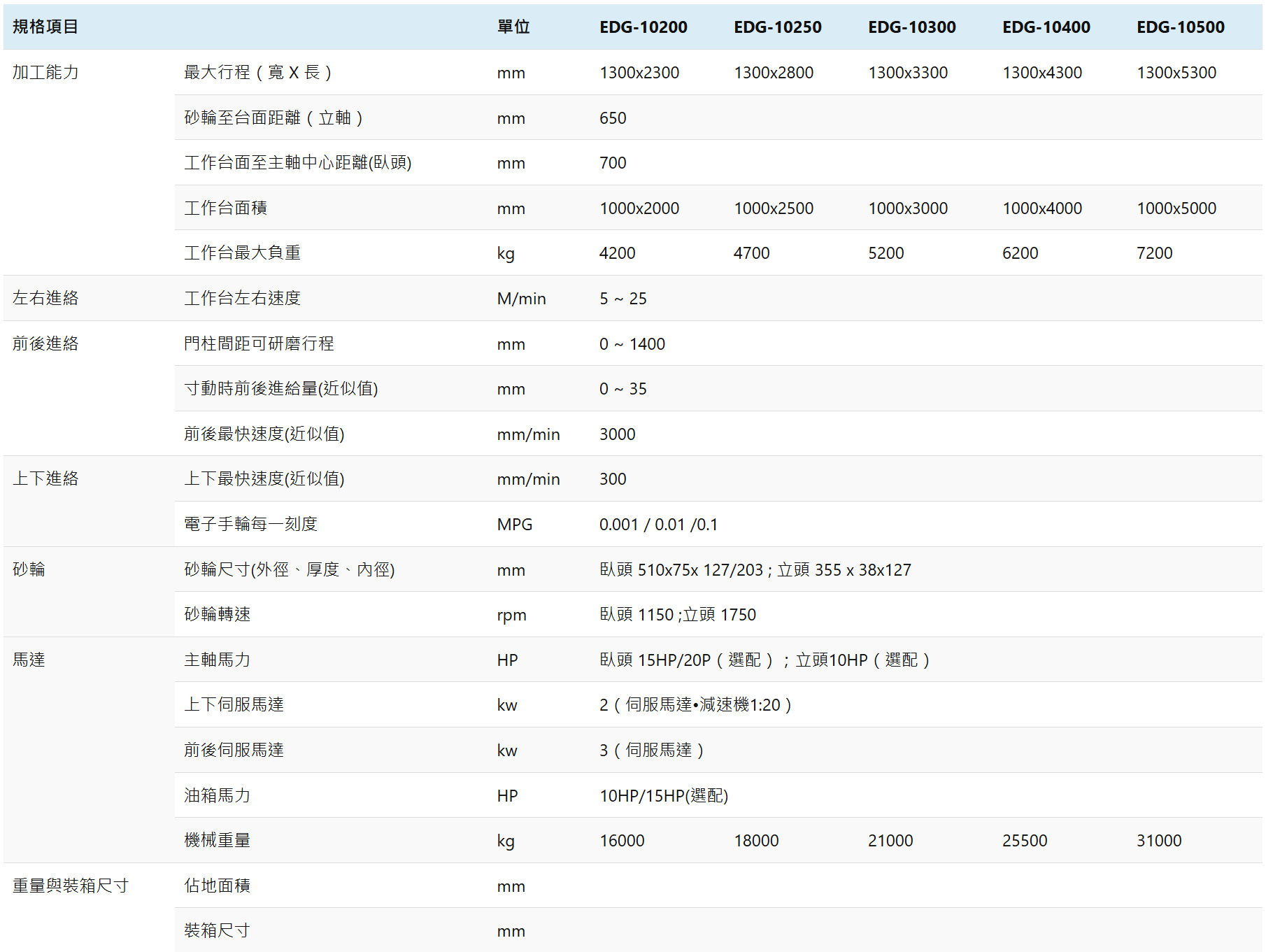
Task: Click the 工作台左右速度 row label
Action: [242, 298]
